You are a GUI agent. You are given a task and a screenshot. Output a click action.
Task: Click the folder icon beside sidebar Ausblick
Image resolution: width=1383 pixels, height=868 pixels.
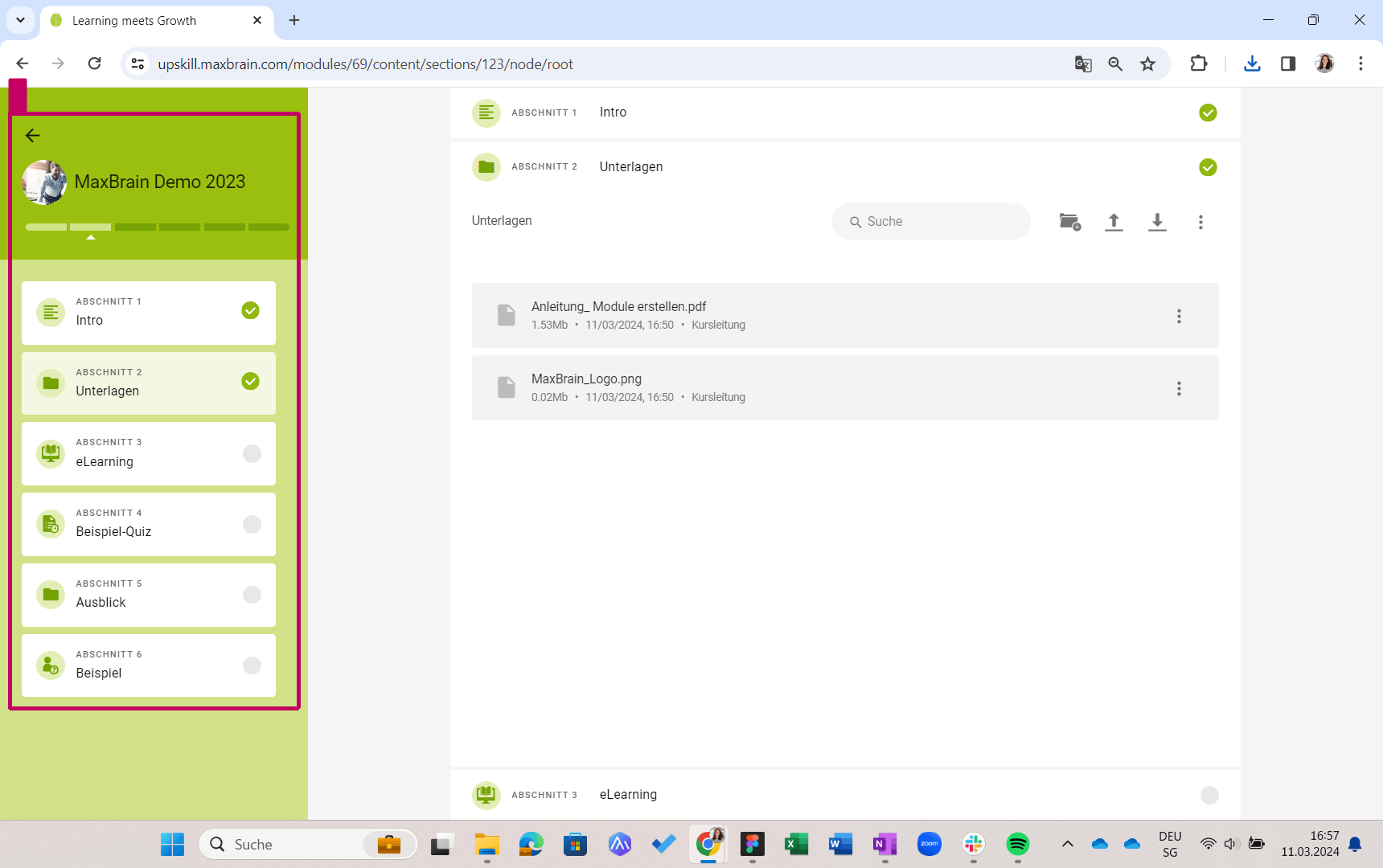51,595
